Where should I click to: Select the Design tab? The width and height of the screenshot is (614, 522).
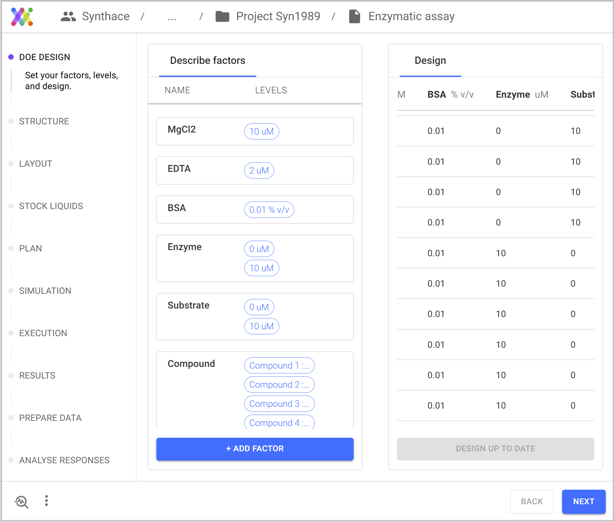(430, 61)
